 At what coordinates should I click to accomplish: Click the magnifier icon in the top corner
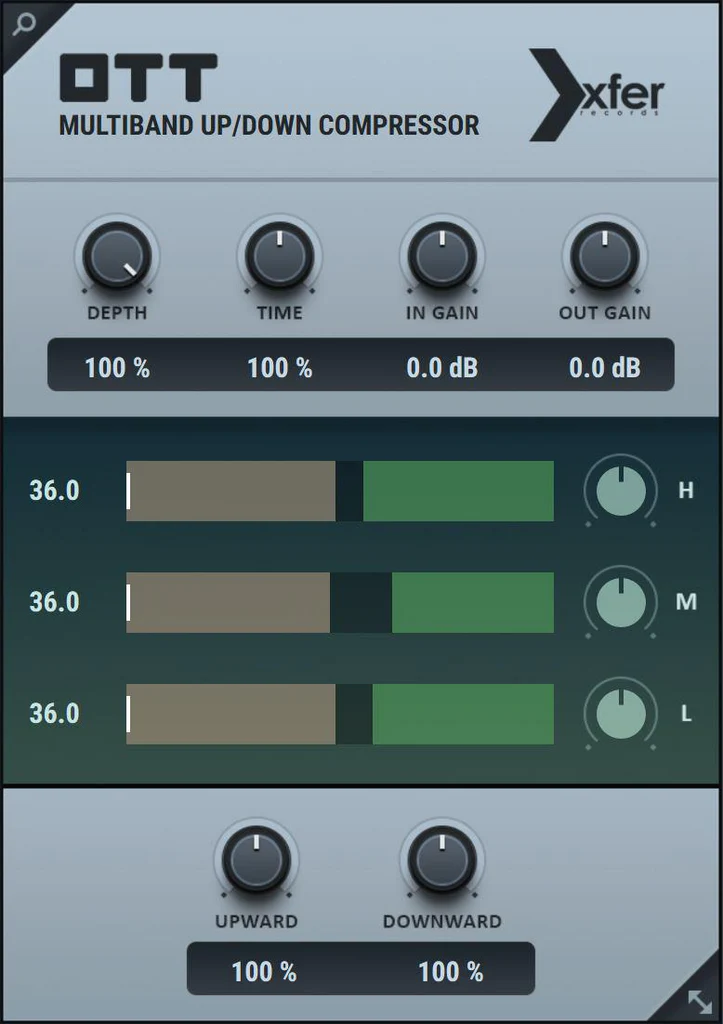click(x=25, y=25)
